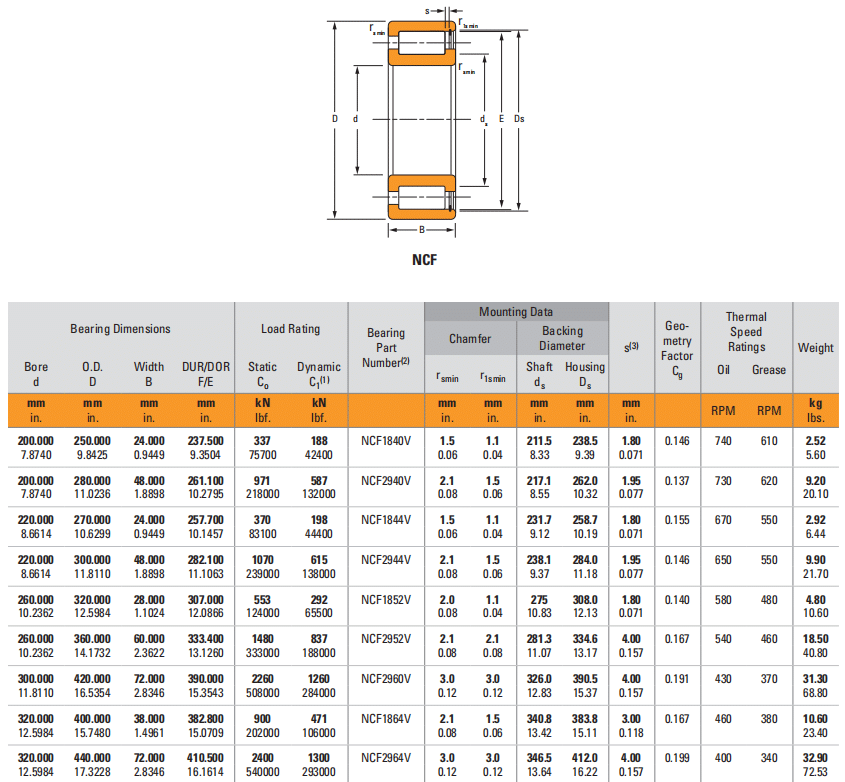Viewport: 845px width, 782px height.
Task: Open the NCF1844V bearing entry
Action: [386, 520]
